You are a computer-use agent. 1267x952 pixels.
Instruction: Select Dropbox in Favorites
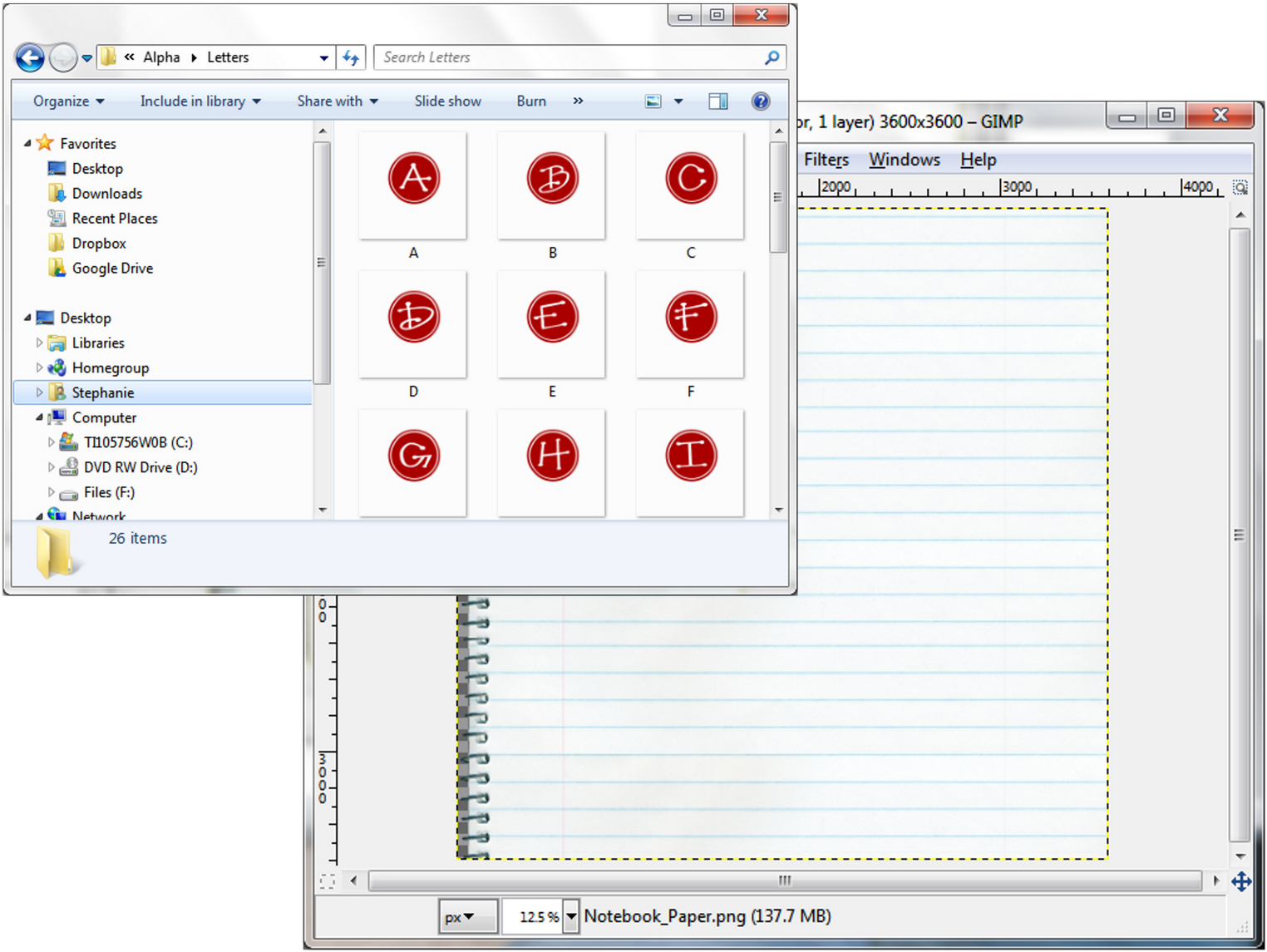pyautogui.click(x=99, y=244)
